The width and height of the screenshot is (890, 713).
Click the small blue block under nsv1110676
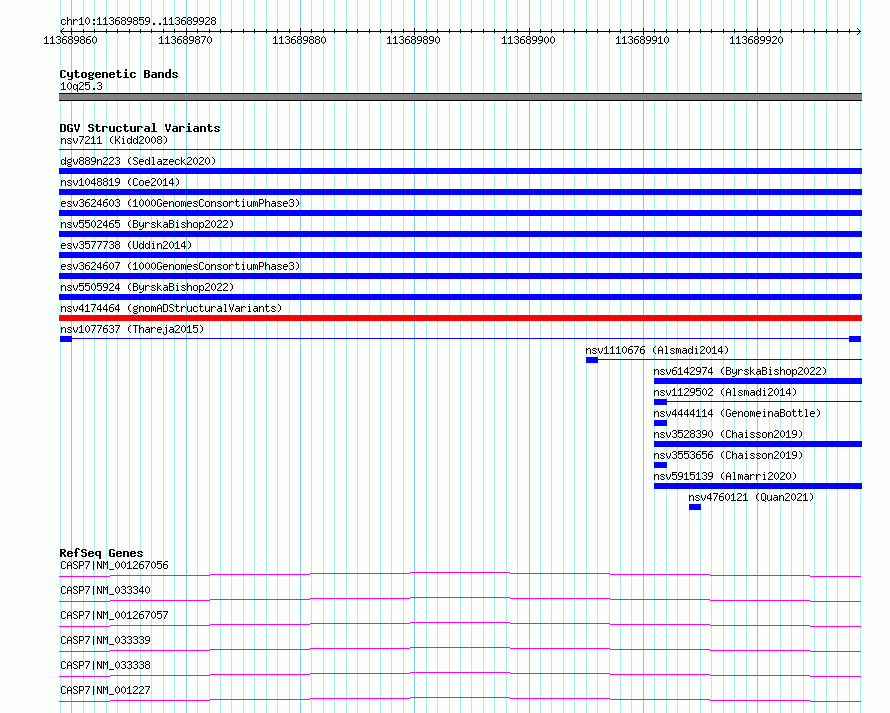pos(591,360)
